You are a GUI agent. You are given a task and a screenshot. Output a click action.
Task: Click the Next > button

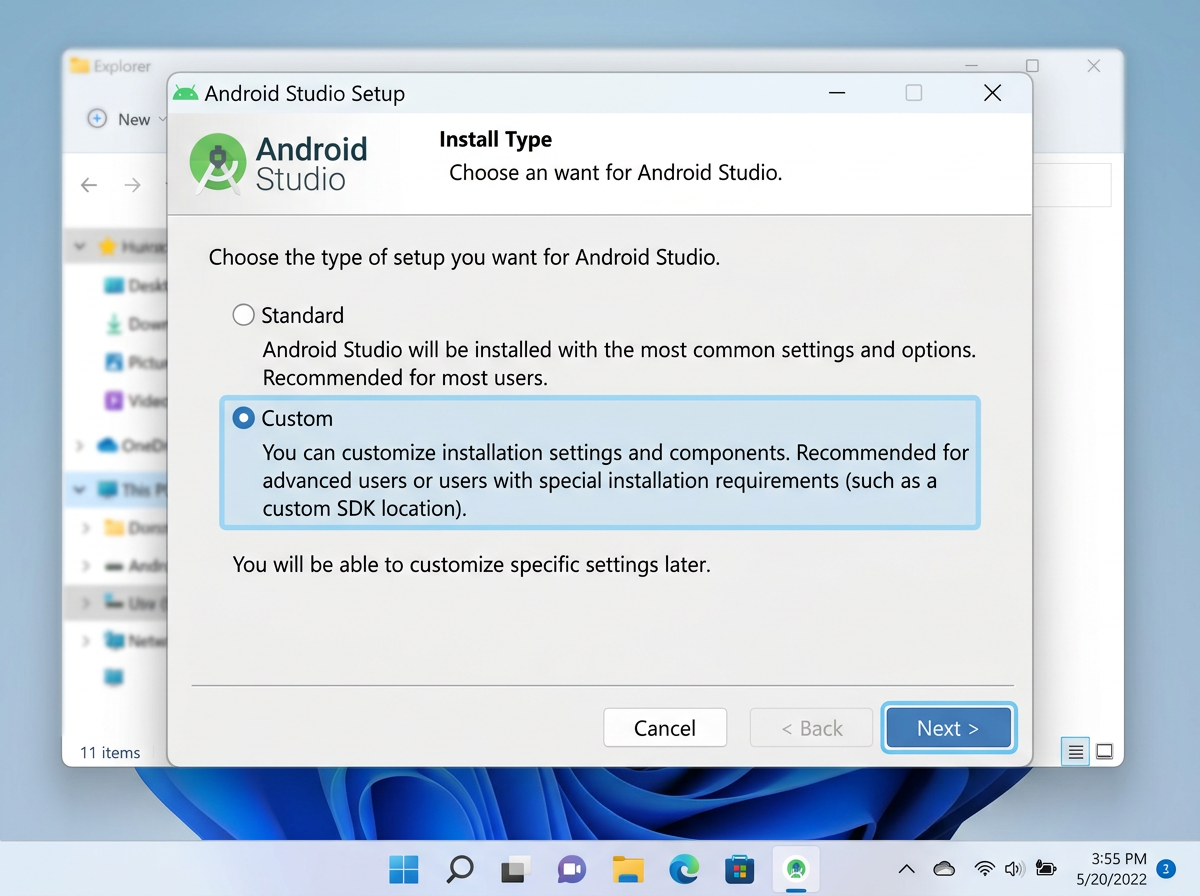click(948, 728)
